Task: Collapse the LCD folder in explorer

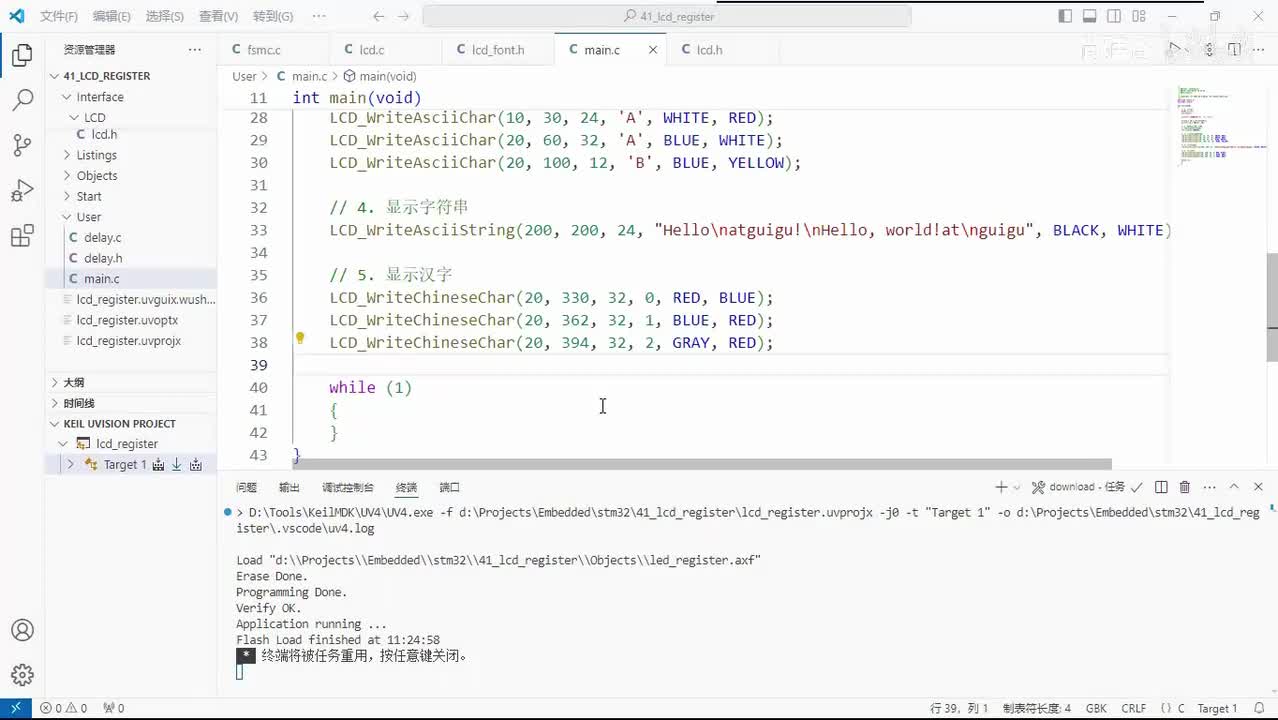Action: click(x=75, y=118)
